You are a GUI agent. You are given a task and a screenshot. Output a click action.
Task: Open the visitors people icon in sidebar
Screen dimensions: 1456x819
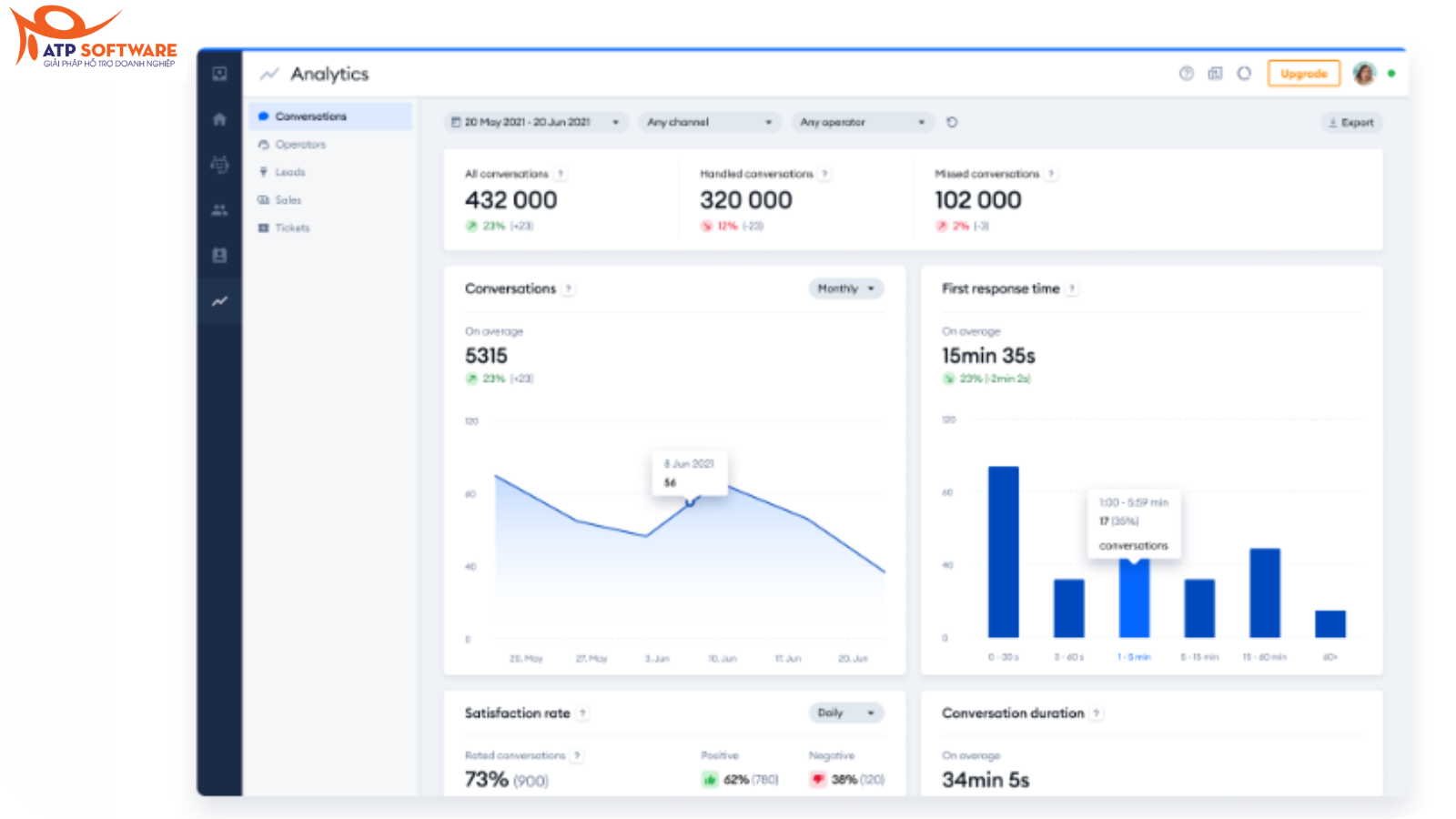[x=219, y=210]
